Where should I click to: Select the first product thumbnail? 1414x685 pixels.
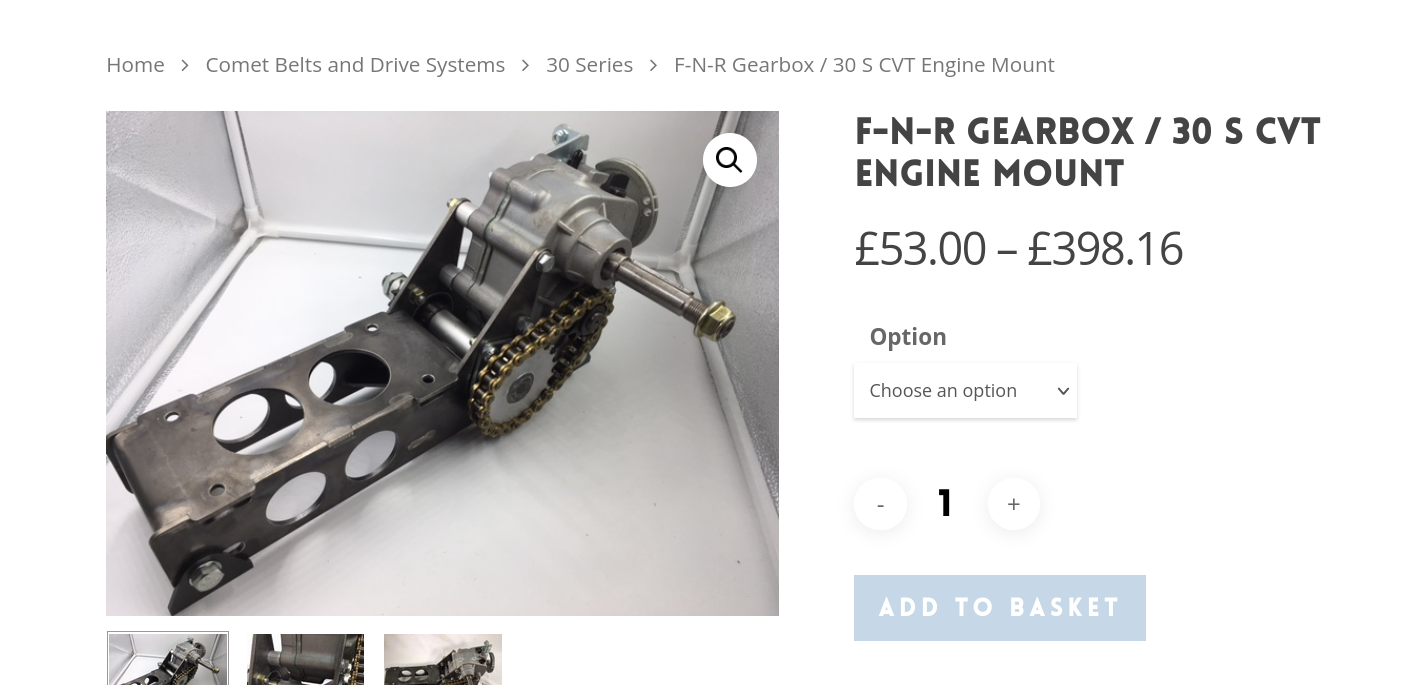pyautogui.click(x=168, y=658)
